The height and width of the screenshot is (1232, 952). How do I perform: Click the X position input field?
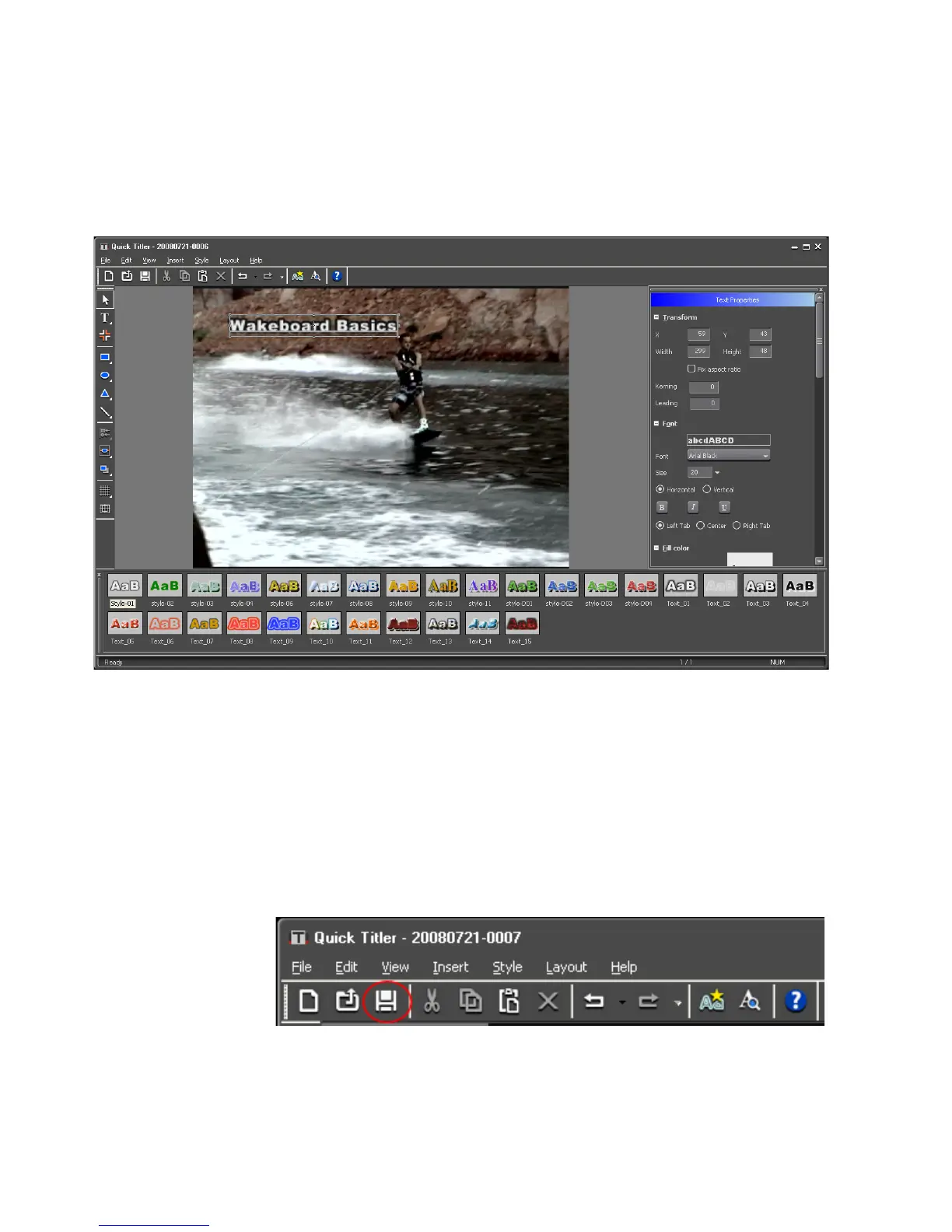point(698,334)
